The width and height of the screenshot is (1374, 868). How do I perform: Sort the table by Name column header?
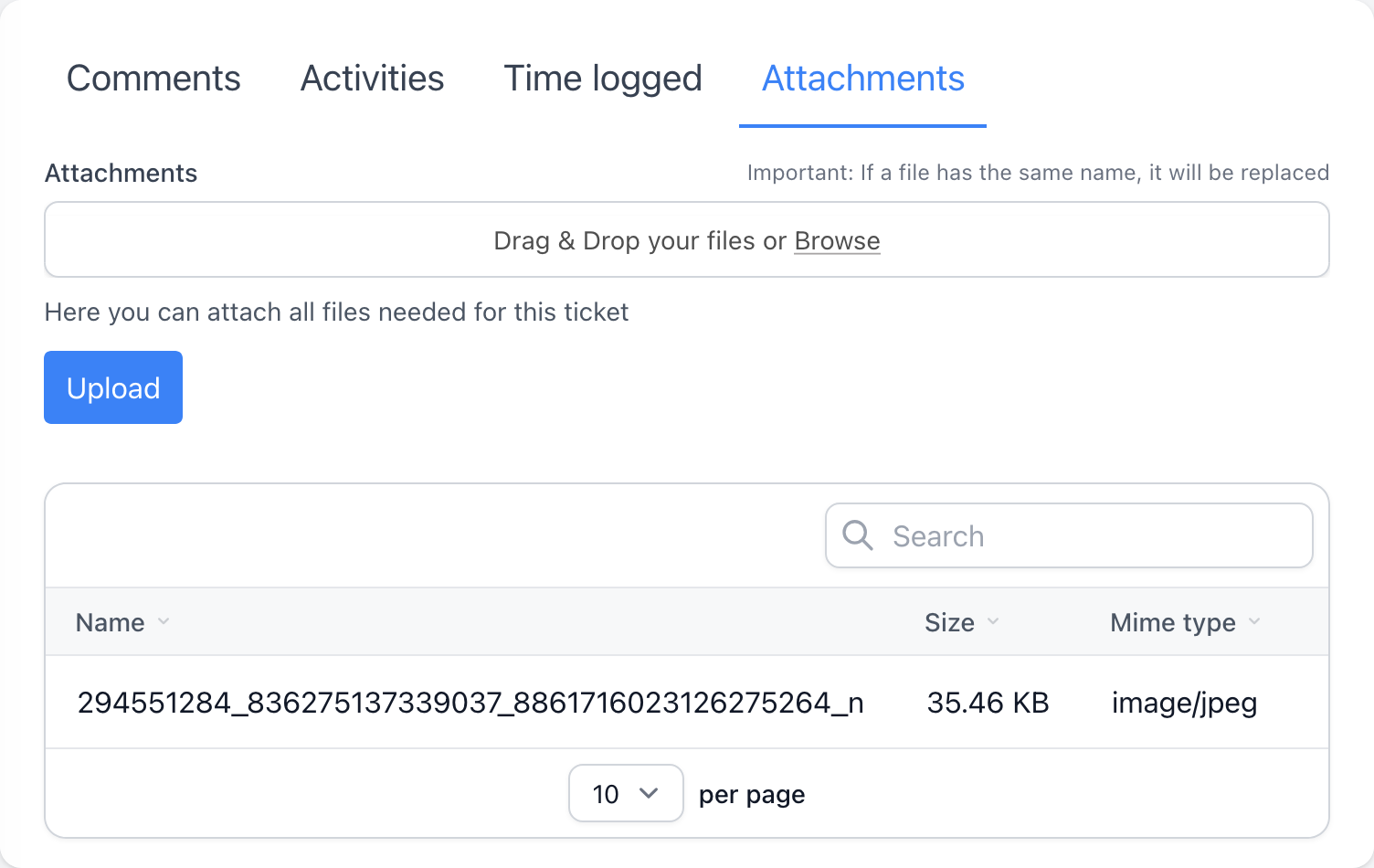111,622
